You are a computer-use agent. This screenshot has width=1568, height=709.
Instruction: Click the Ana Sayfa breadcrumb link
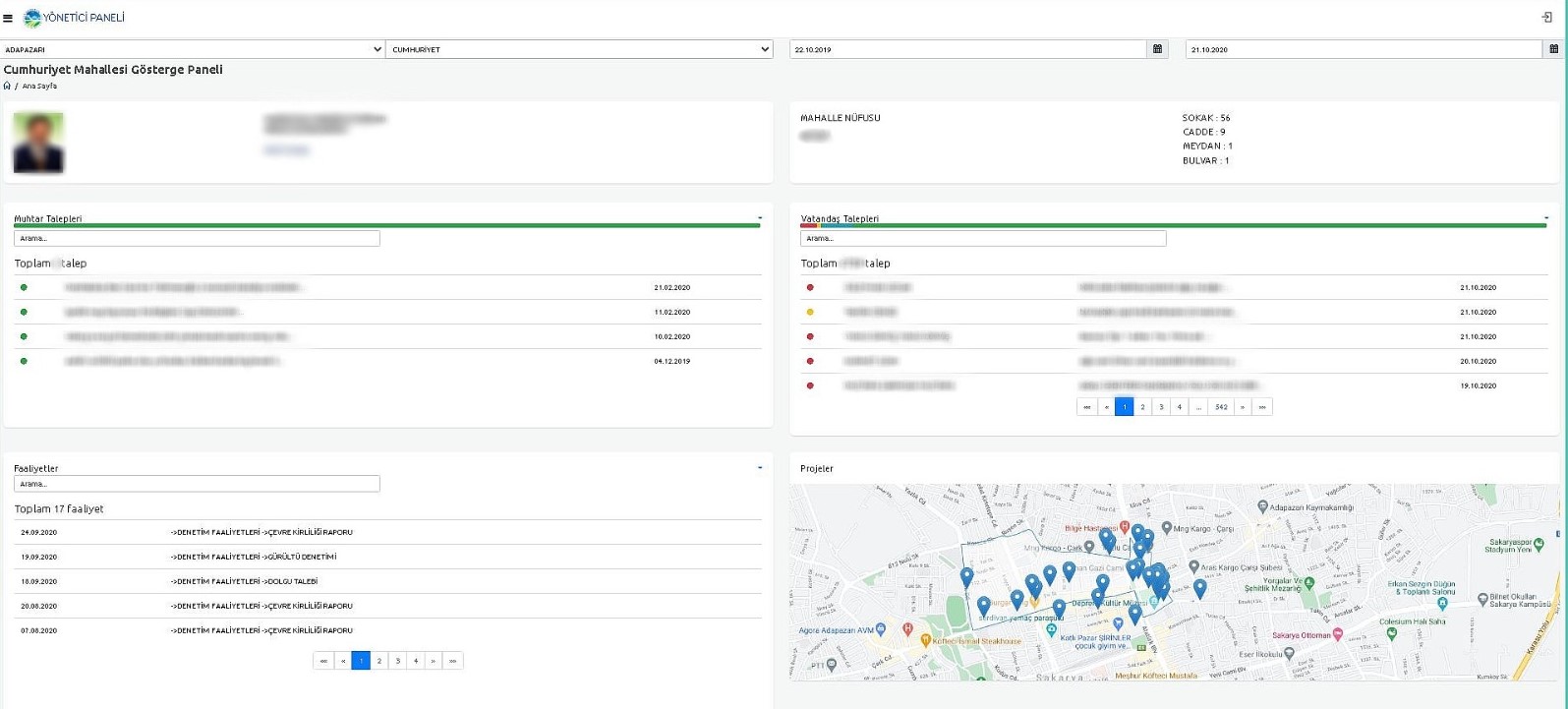point(39,86)
